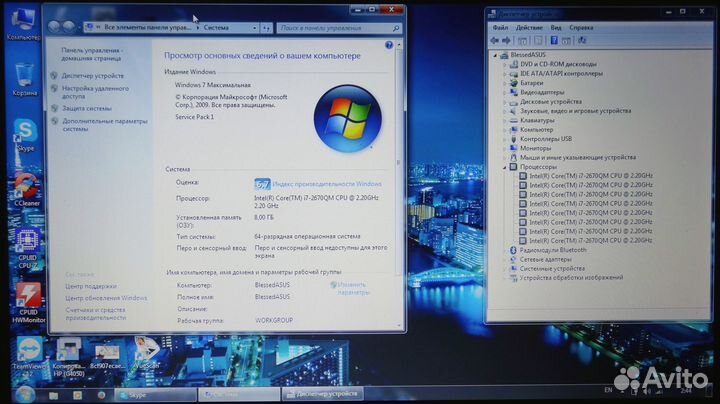
Task: Expand the Видеоадаптеры node
Action: click(x=505, y=92)
